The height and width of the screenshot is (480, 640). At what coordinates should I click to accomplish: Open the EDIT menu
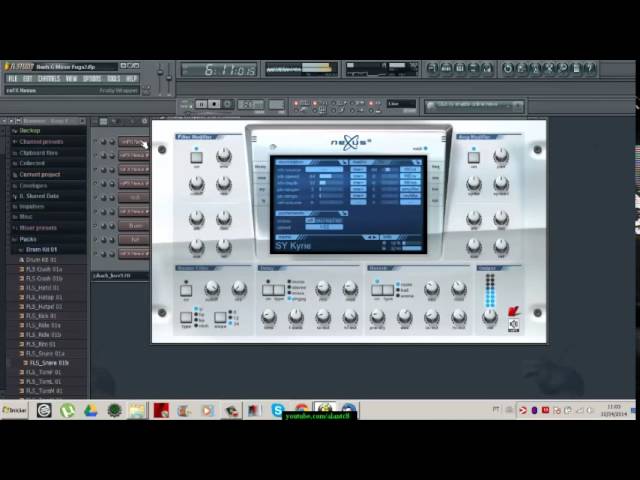[x=28, y=79]
